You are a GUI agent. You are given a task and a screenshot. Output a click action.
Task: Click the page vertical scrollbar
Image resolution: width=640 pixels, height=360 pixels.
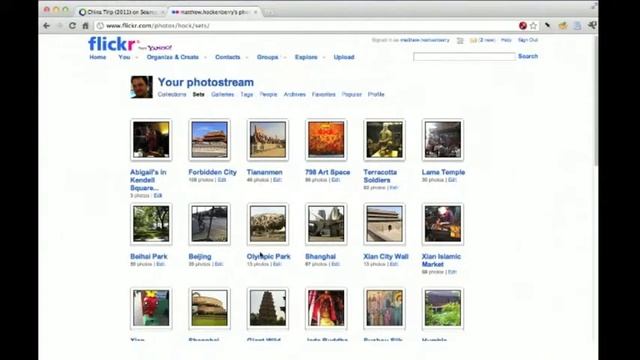pyautogui.click(x=596, y=102)
